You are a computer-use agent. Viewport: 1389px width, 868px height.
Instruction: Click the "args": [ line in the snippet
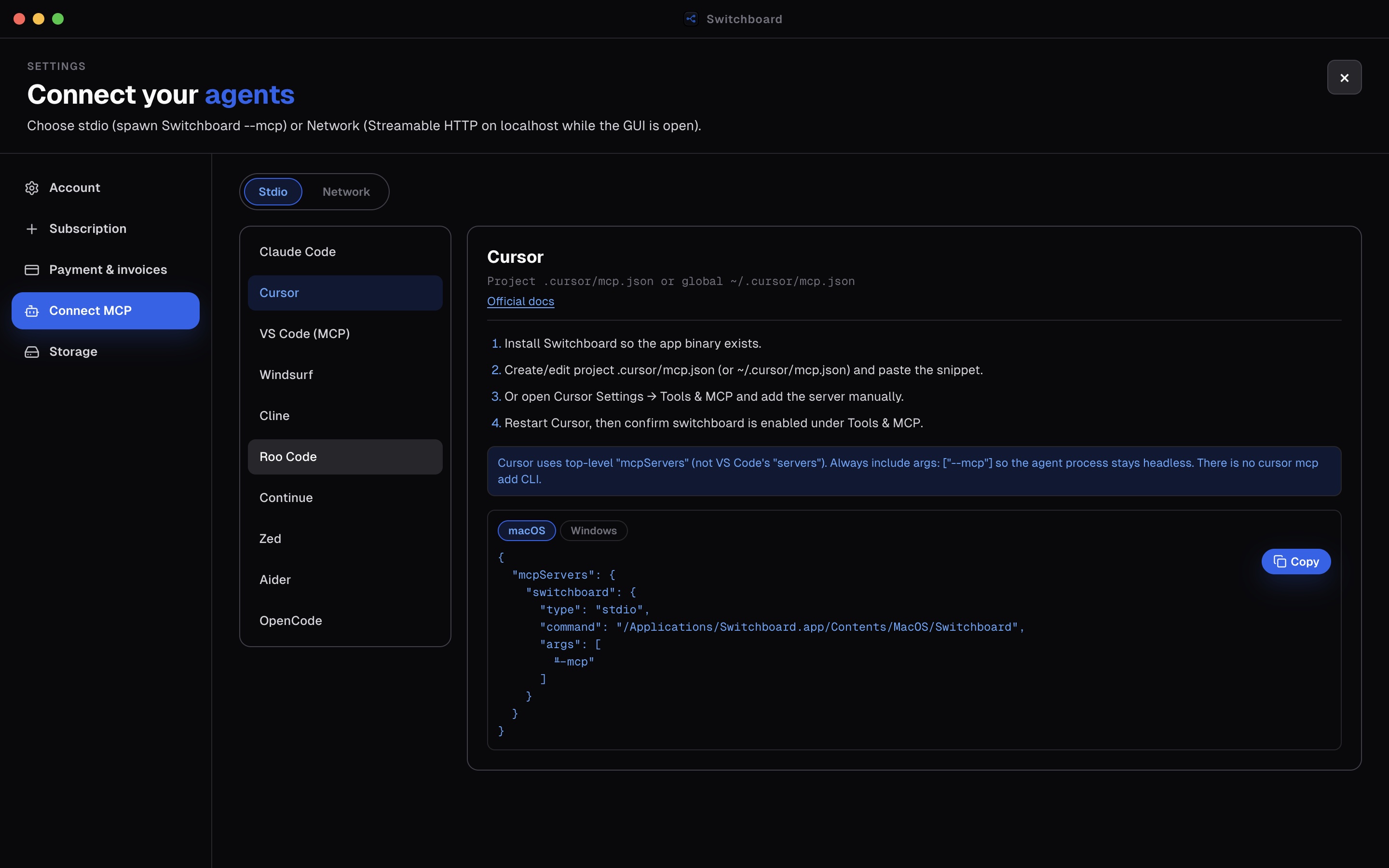[570, 644]
